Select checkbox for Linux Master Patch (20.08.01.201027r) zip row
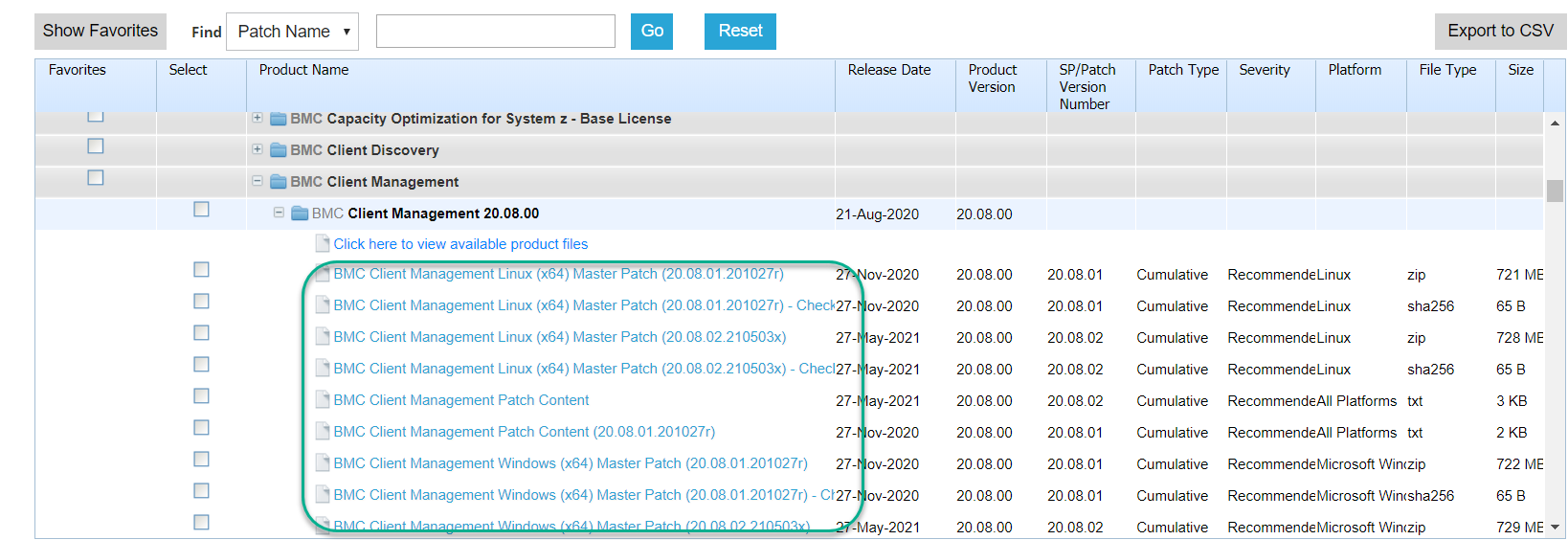 pyautogui.click(x=201, y=270)
